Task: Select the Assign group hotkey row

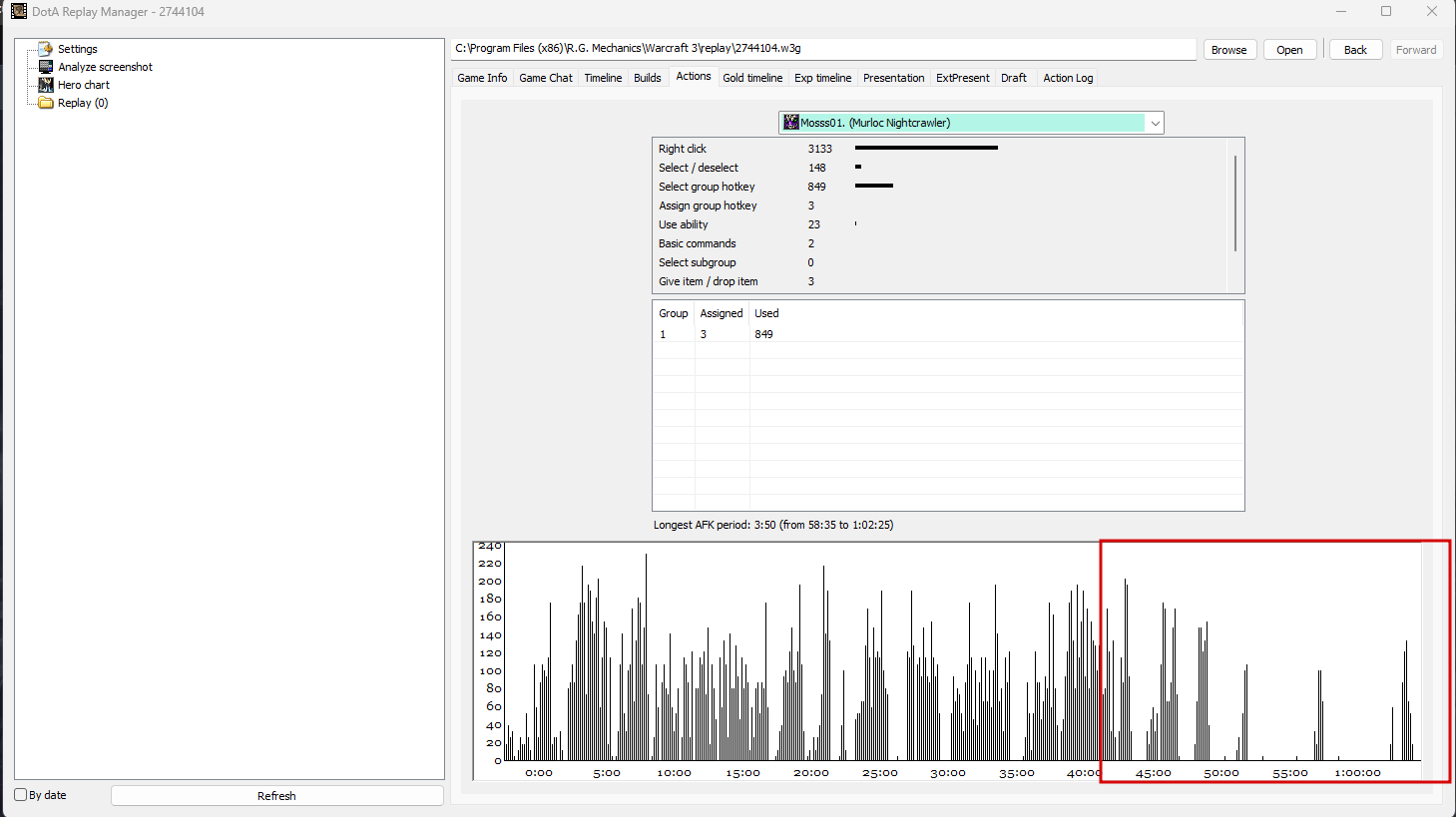Action: [941, 205]
